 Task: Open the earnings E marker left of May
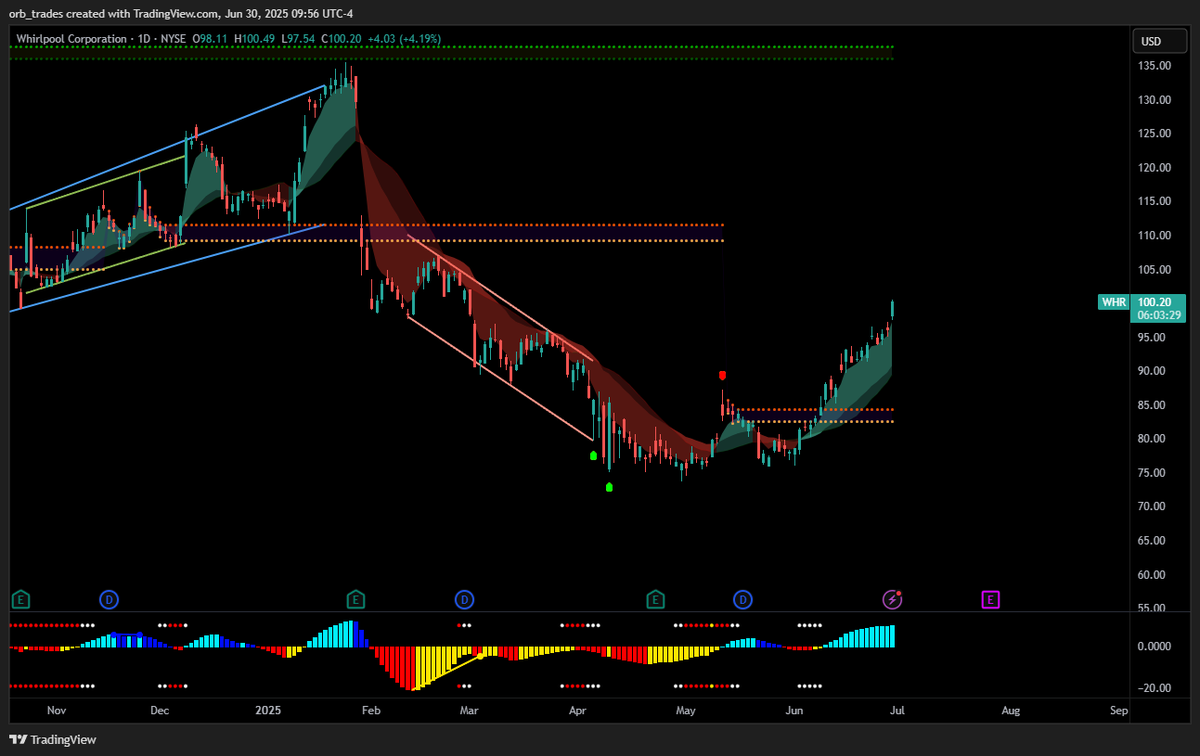[655, 600]
